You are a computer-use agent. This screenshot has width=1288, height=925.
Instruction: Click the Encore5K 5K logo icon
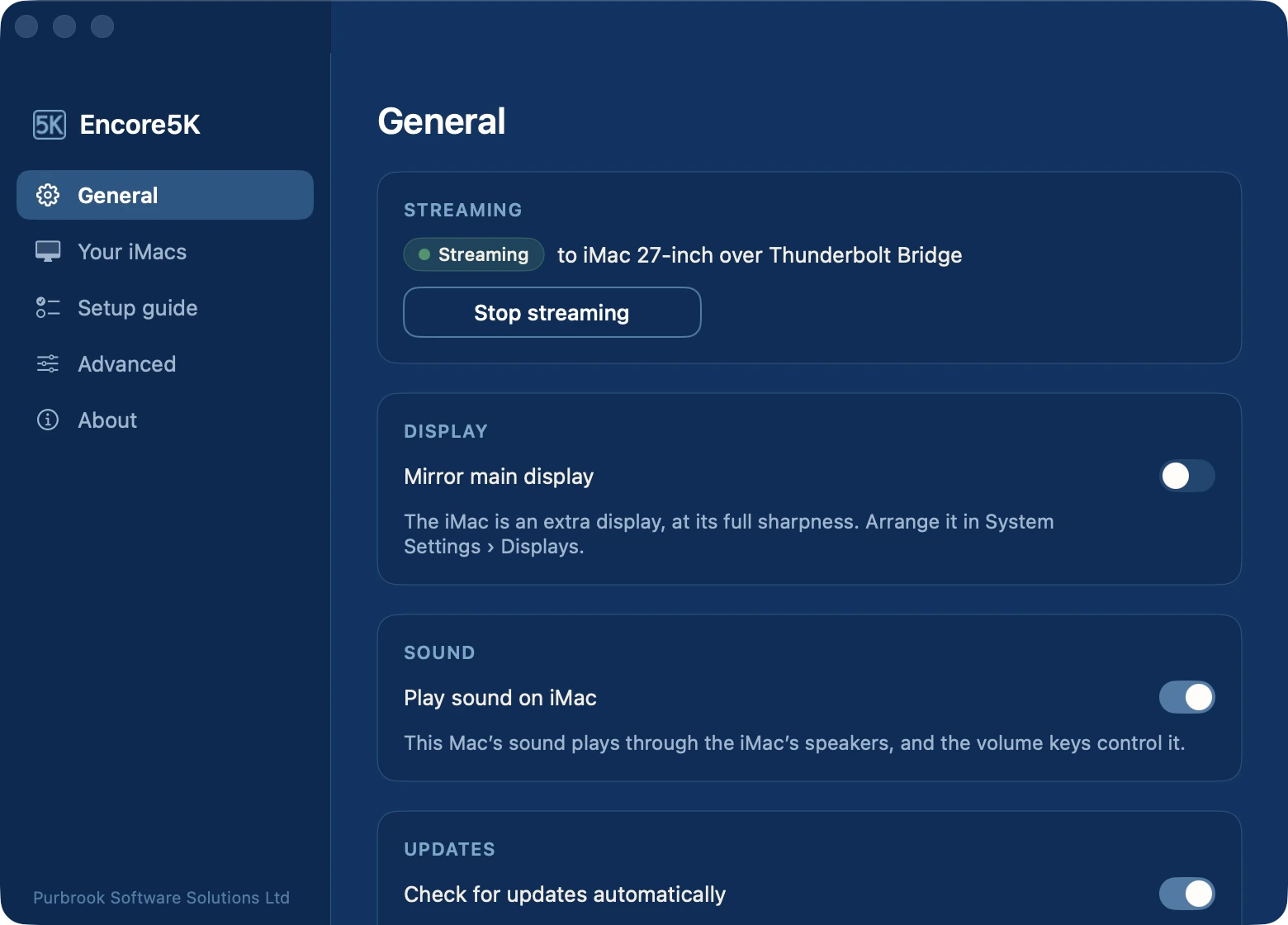(50, 125)
